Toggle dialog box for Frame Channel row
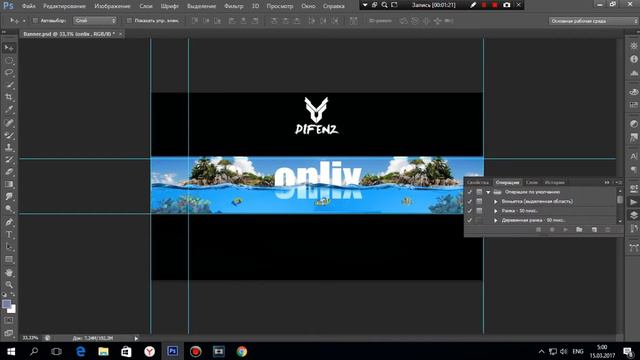Viewport: 640px width, 360px height. [x=479, y=211]
